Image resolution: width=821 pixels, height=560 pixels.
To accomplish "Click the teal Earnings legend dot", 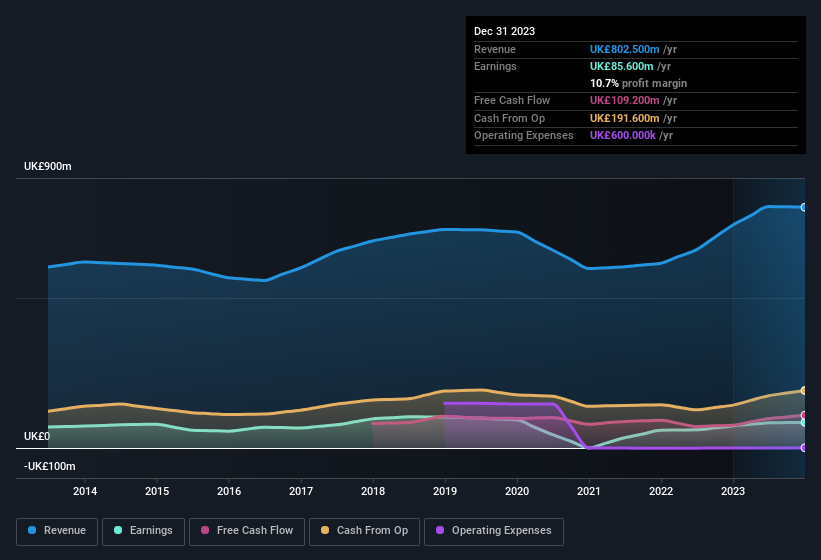I will click(x=118, y=530).
